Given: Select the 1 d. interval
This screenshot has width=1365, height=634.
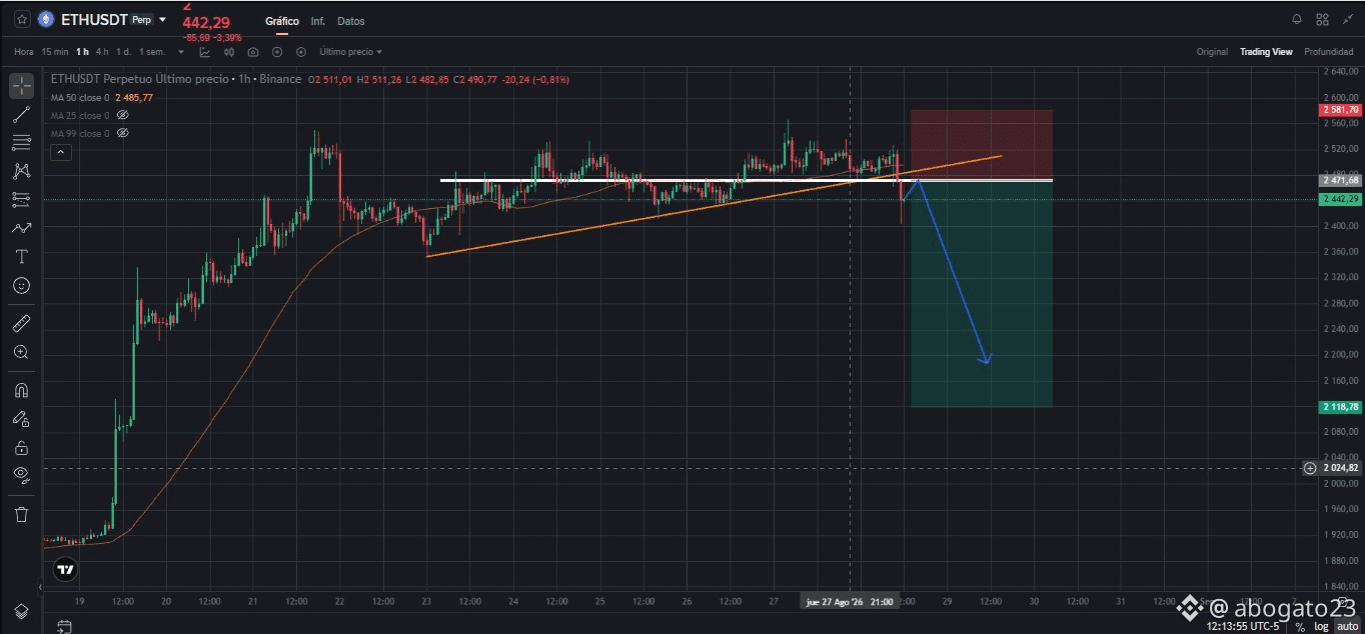Looking at the screenshot, I should (x=123, y=52).
